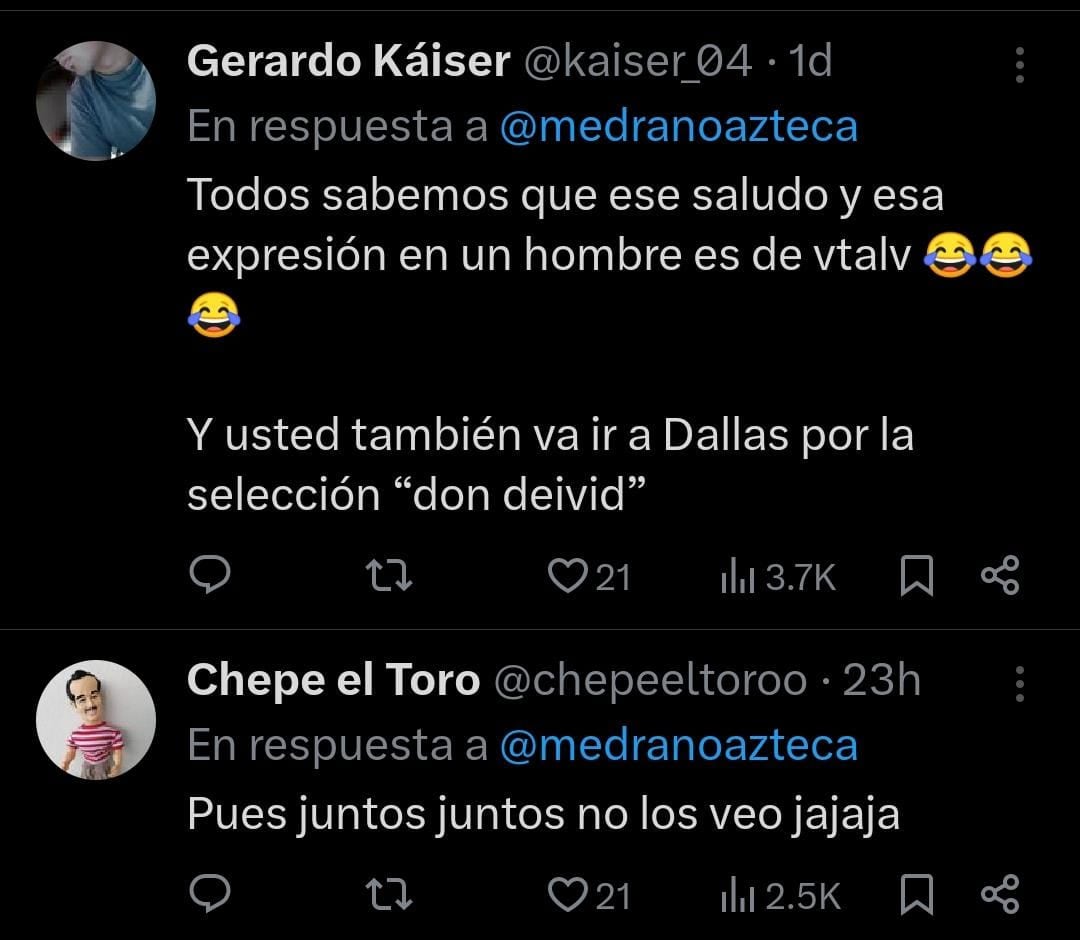Open the more options menu on Chepe's tweet
The height and width of the screenshot is (940, 1080).
tap(1020, 683)
